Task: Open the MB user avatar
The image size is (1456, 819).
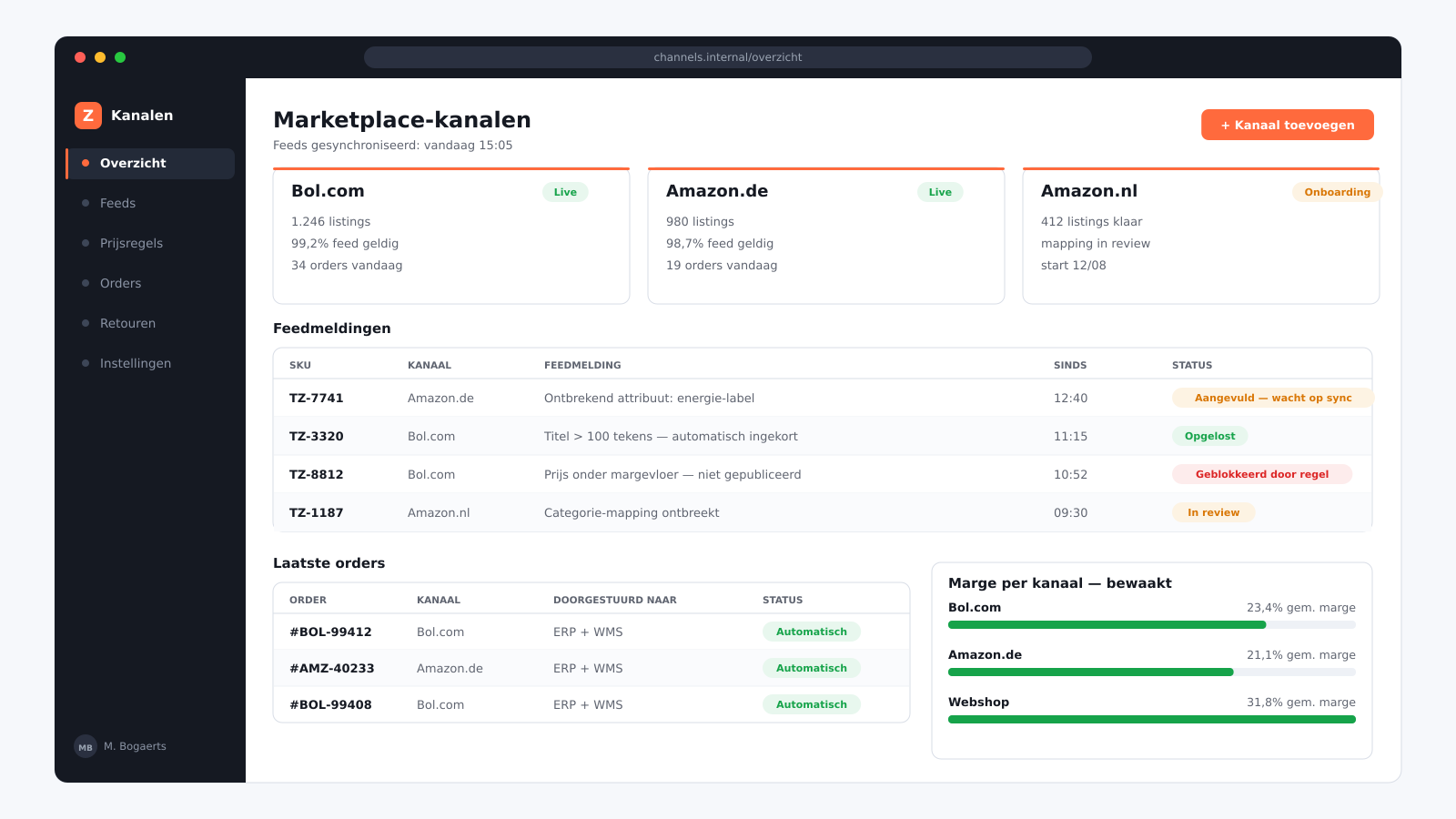Action: pyautogui.click(x=86, y=746)
